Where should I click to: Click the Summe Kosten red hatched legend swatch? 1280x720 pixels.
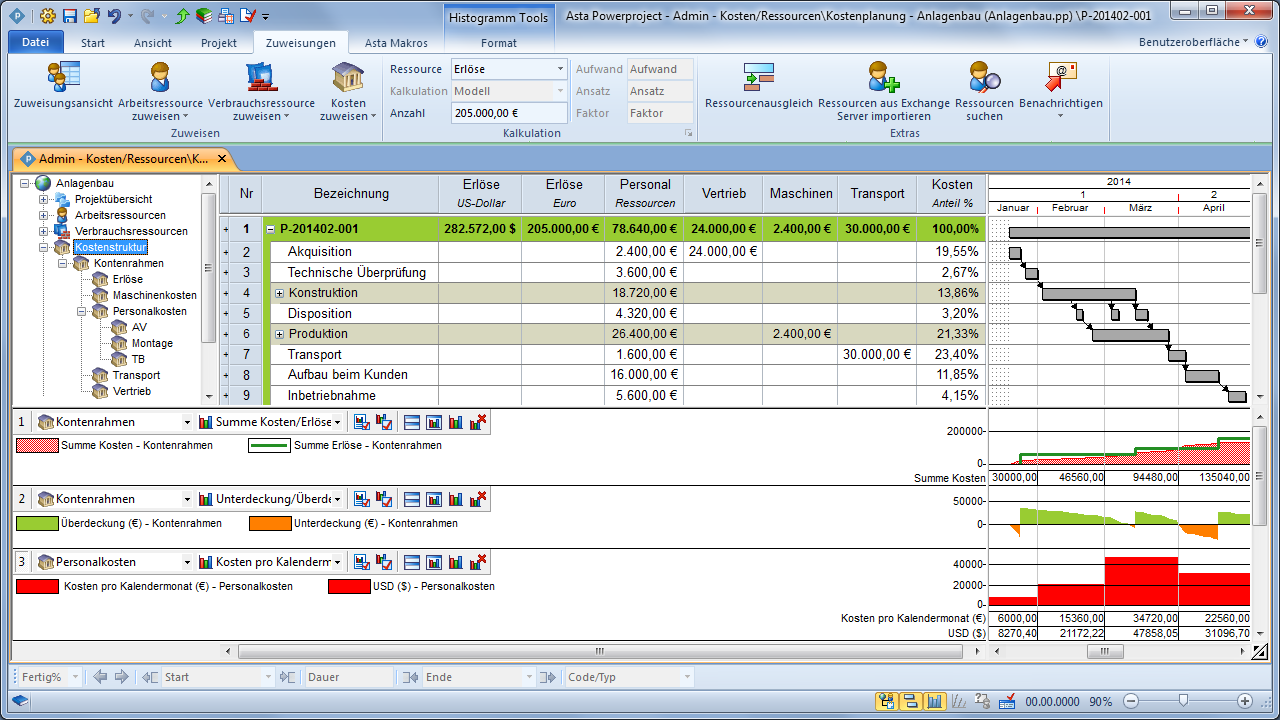click(37, 445)
